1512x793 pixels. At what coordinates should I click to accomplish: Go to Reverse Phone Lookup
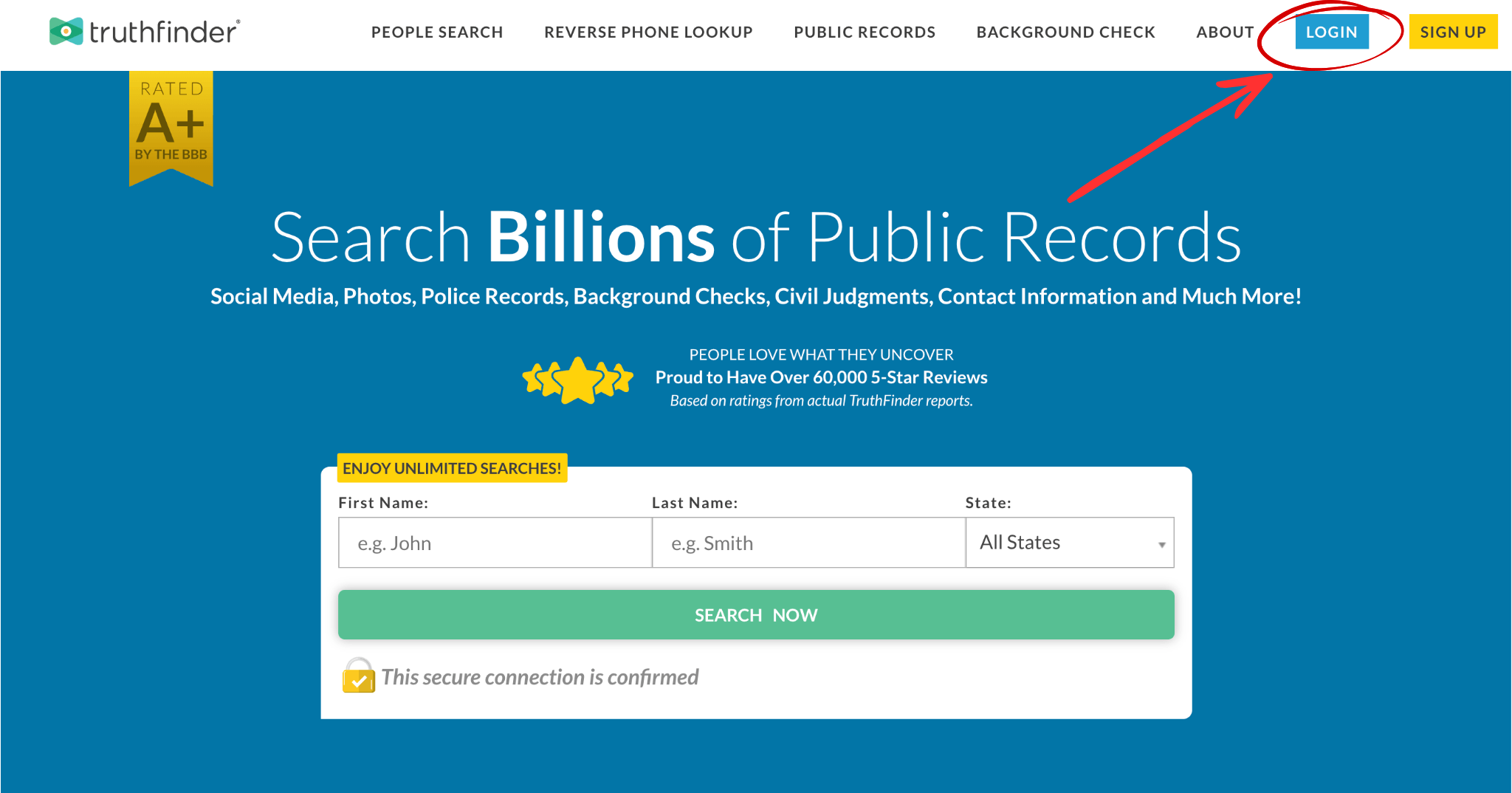click(648, 32)
